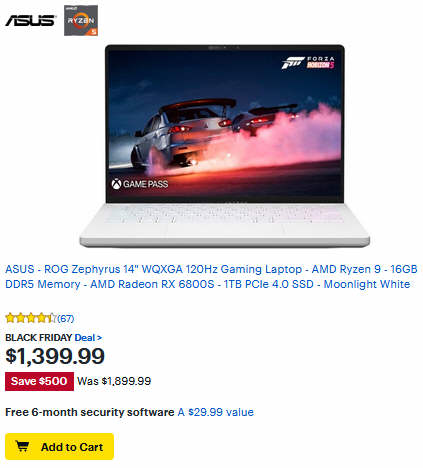
Task: Click the Xbox Game Pass logo
Action: pos(140,184)
